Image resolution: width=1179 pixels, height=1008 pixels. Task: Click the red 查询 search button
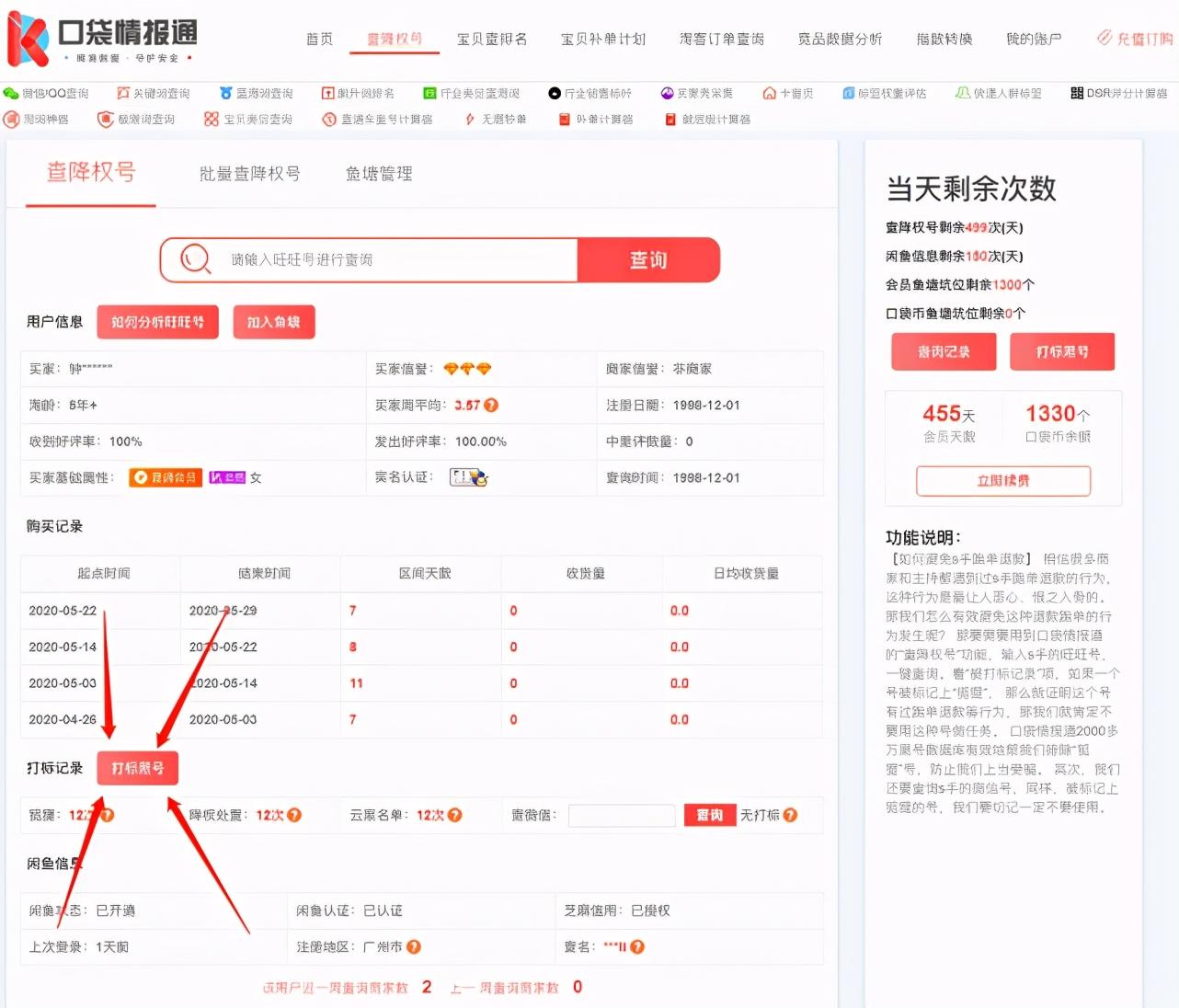coord(648,260)
